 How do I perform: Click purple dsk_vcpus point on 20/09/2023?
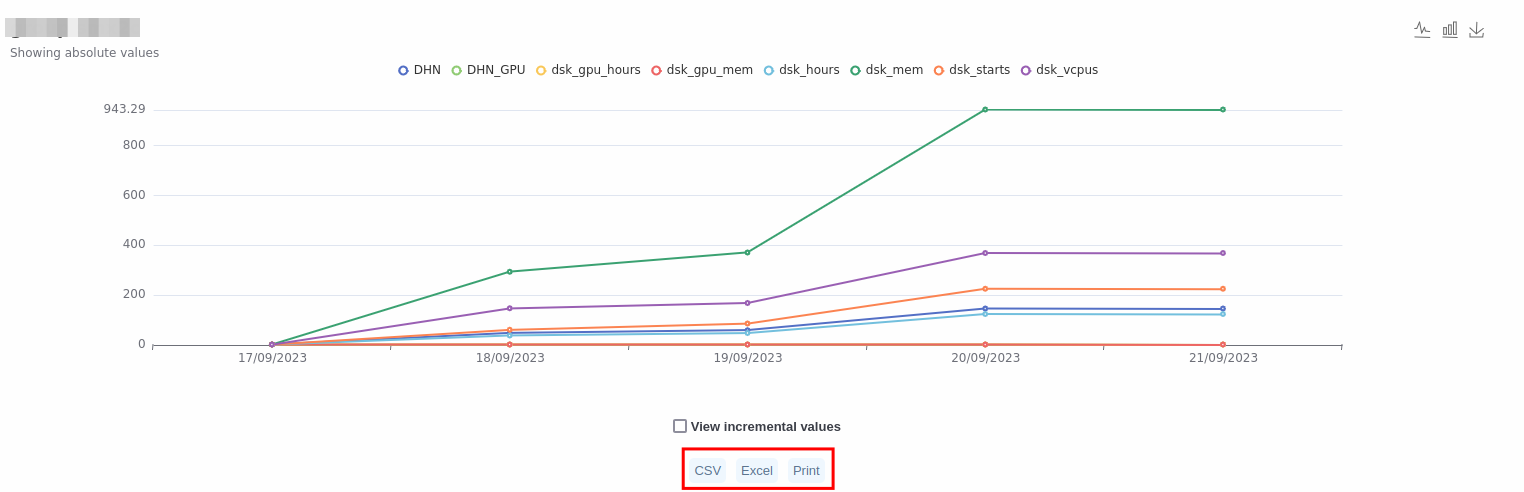tap(985, 253)
